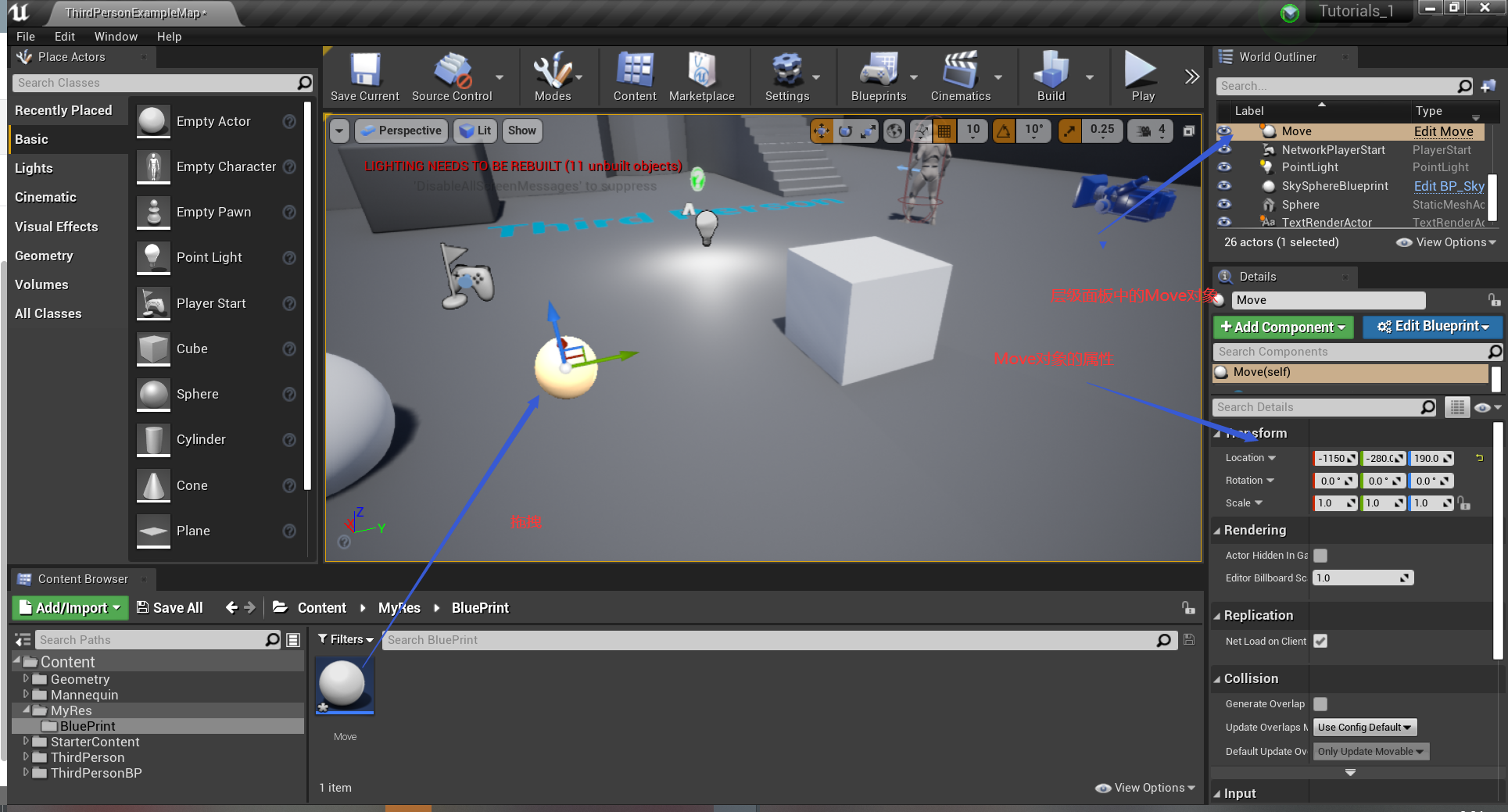
Task: Open the Modes toolbar icon
Action: coord(553,77)
